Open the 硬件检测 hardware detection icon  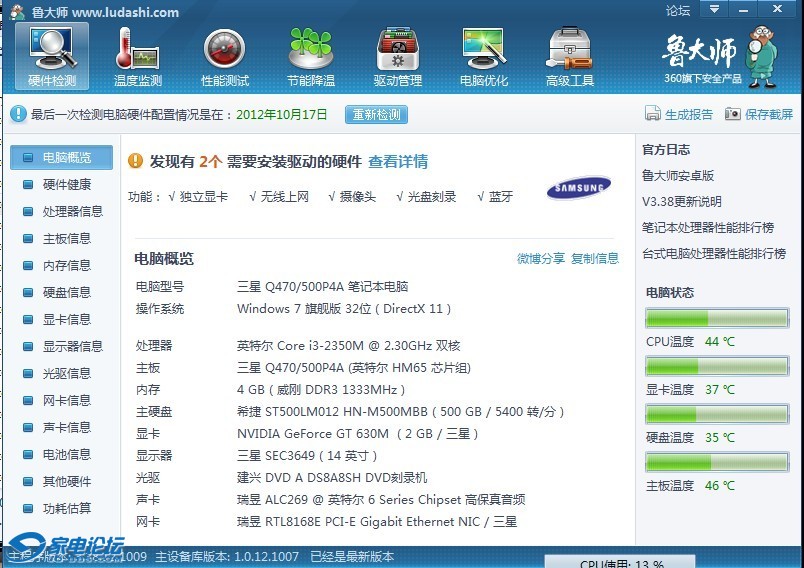click(x=52, y=56)
